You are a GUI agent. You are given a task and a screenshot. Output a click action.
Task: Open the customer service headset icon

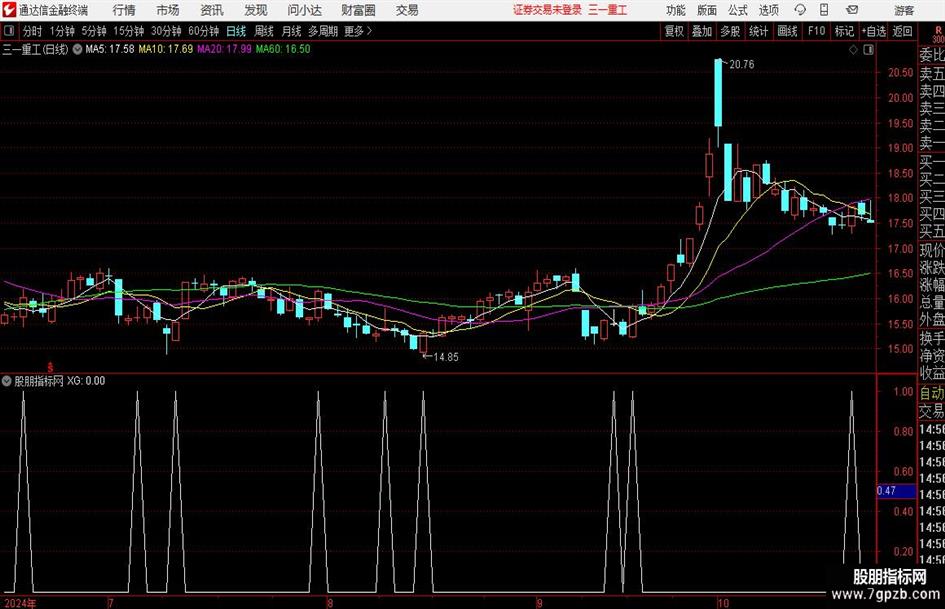[x=800, y=10]
